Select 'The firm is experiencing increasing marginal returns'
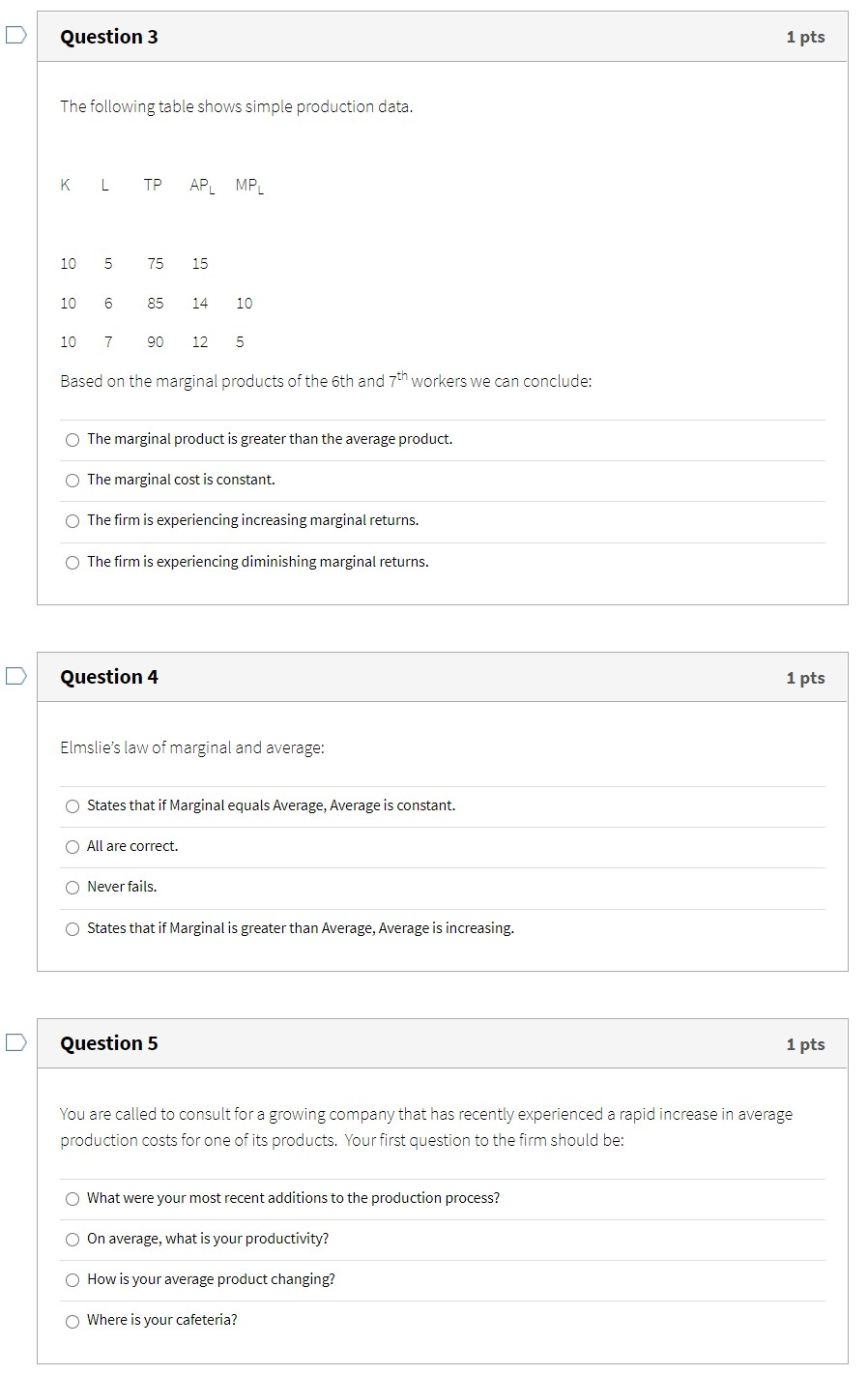The image size is (868, 1375). click(x=72, y=520)
